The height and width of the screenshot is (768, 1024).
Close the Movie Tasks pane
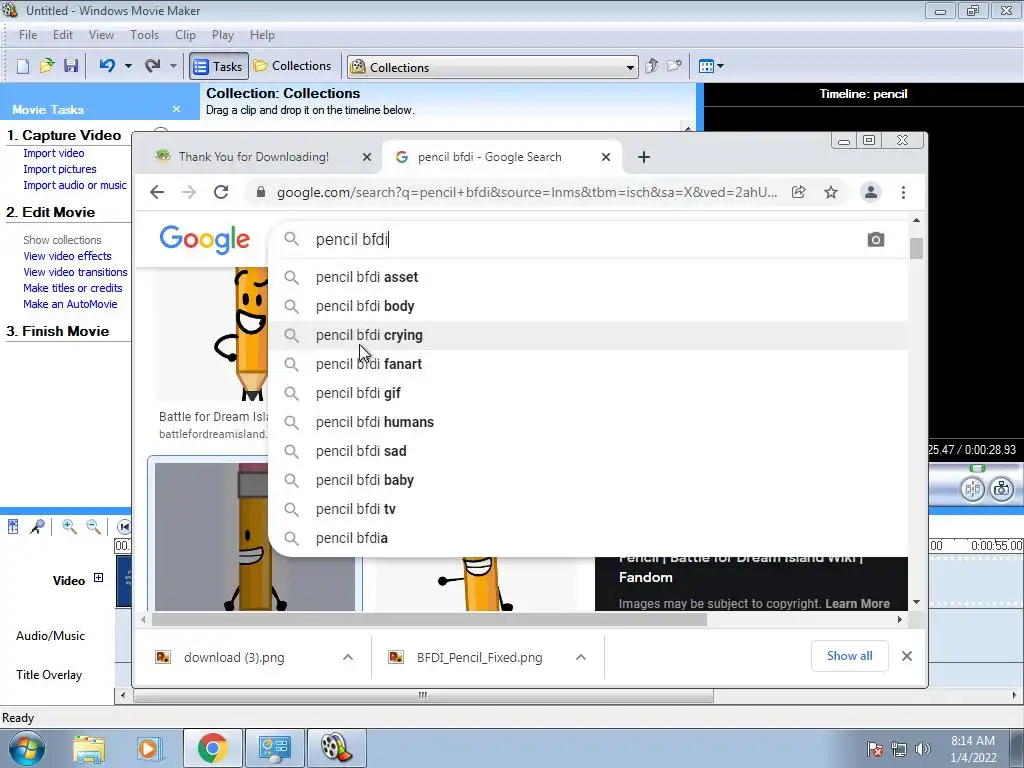176,109
